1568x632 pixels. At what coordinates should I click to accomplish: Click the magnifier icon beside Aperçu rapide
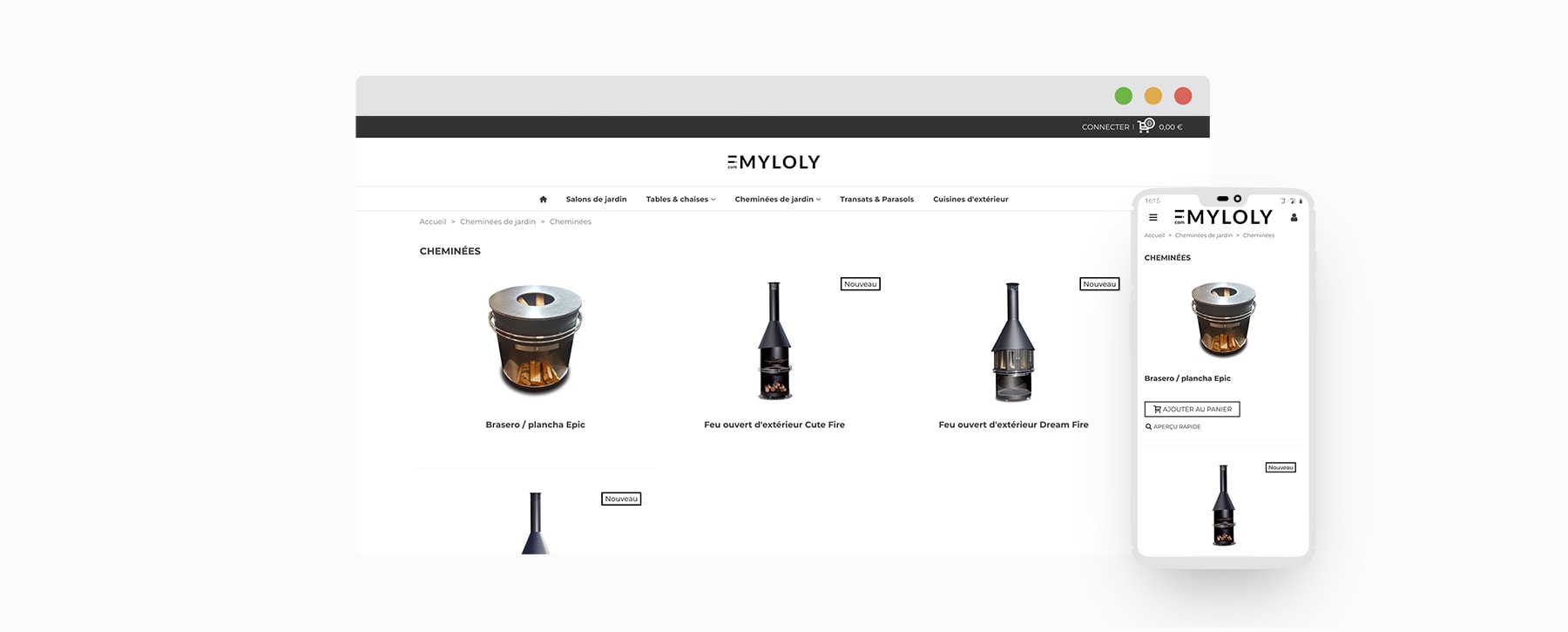point(1148,427)
